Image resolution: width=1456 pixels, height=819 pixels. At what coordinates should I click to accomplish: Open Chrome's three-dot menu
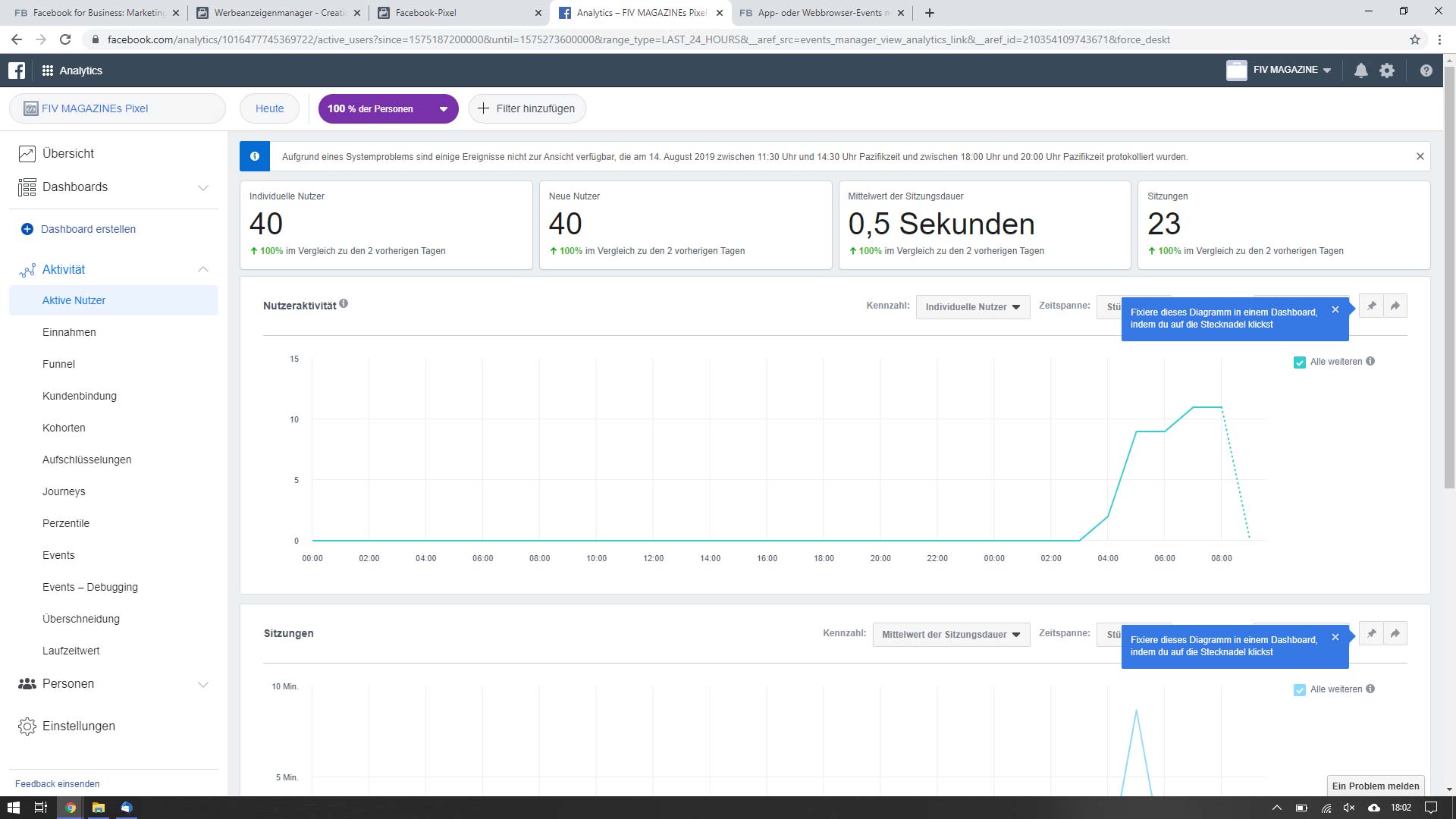pos(1439,39)
